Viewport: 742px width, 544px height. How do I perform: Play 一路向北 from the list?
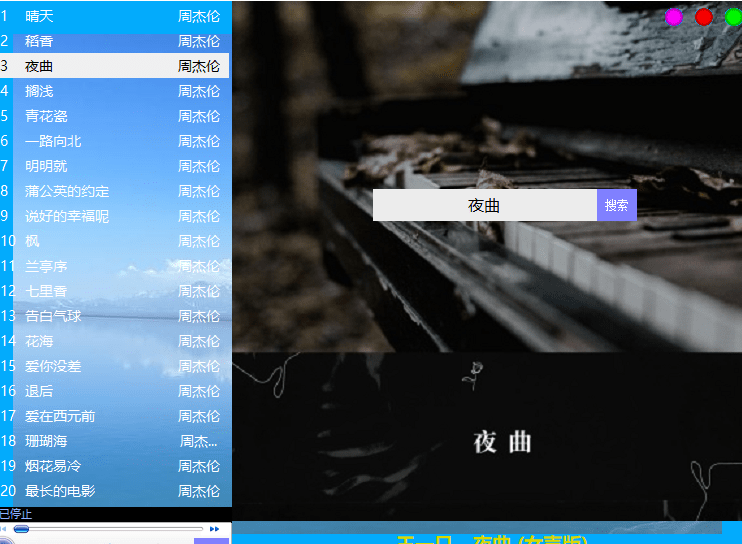[x=53, y=141]
